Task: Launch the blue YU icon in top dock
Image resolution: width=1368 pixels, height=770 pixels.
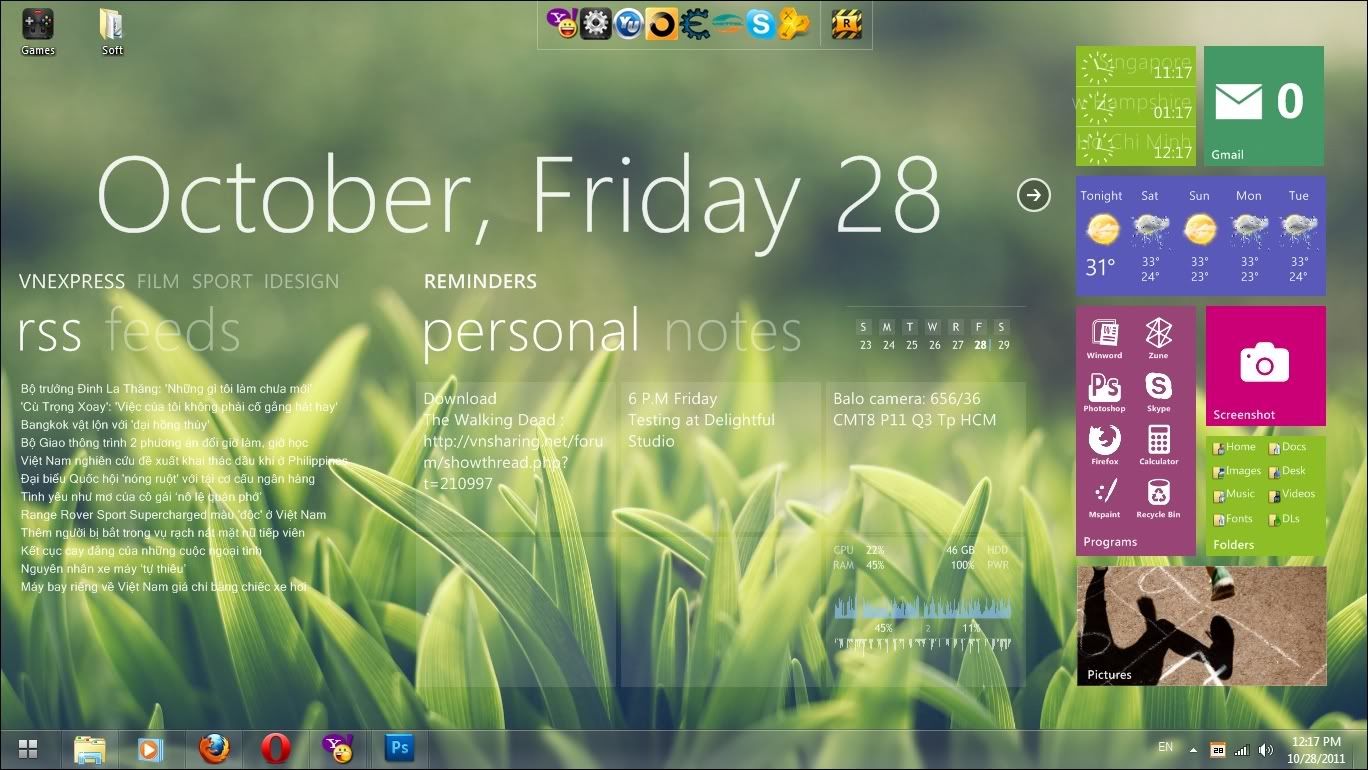Action: pos(628,23)
